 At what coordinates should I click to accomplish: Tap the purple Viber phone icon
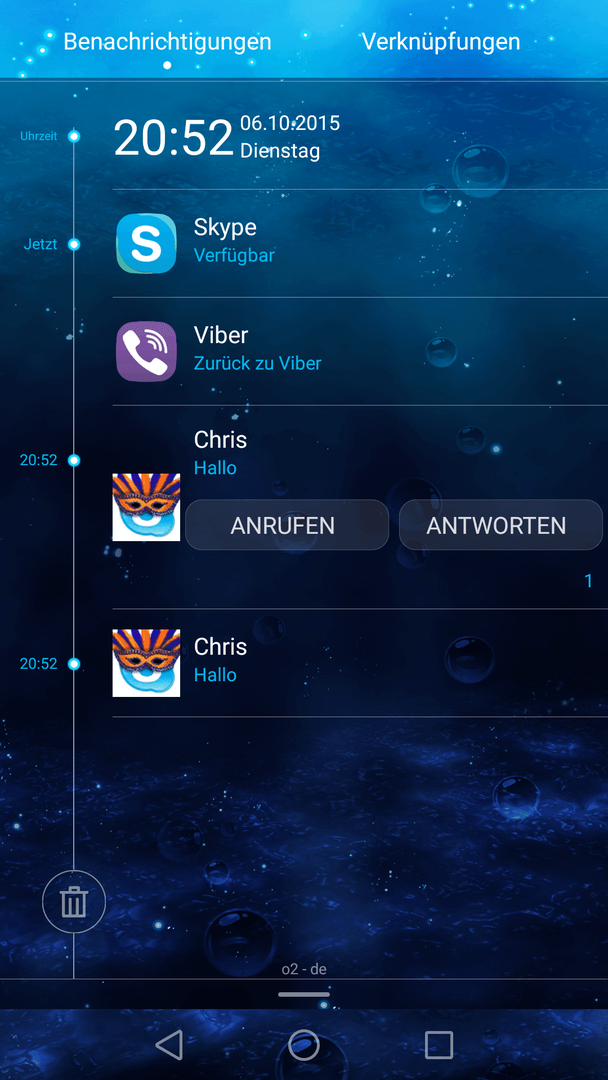pos(146,351)
